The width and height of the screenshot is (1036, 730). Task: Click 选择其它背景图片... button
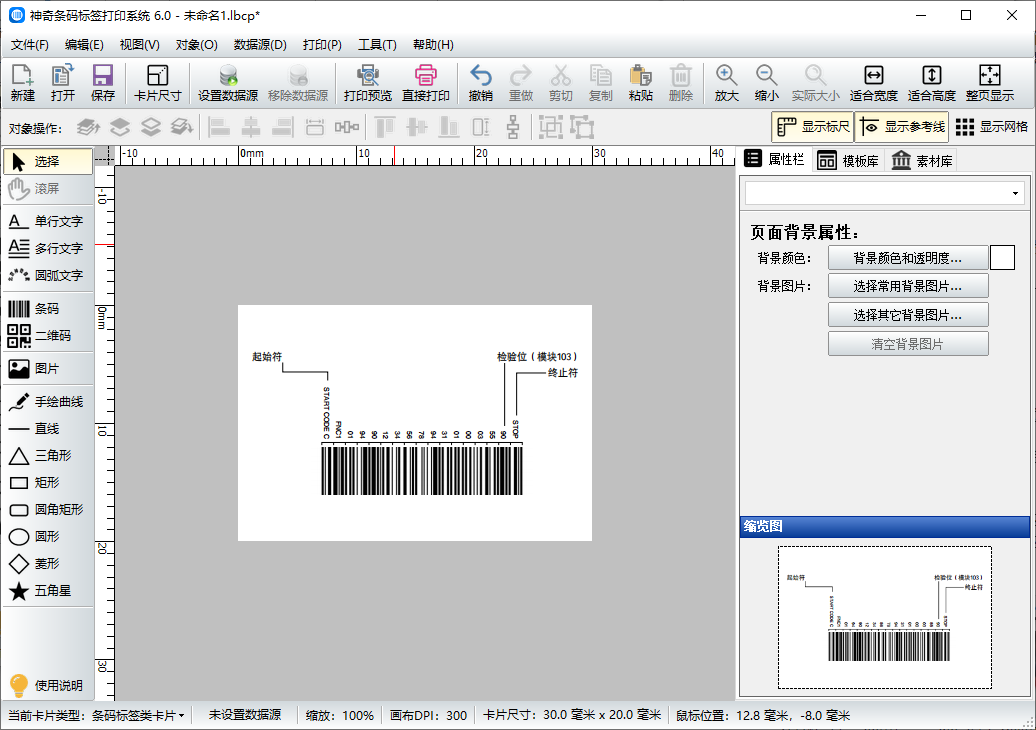[908, 315]
